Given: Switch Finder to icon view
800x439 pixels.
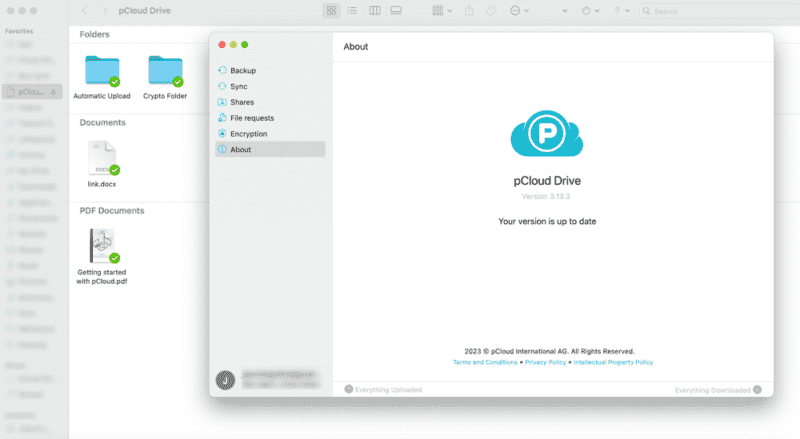Looking at the screenshot, I should point(331,11).
